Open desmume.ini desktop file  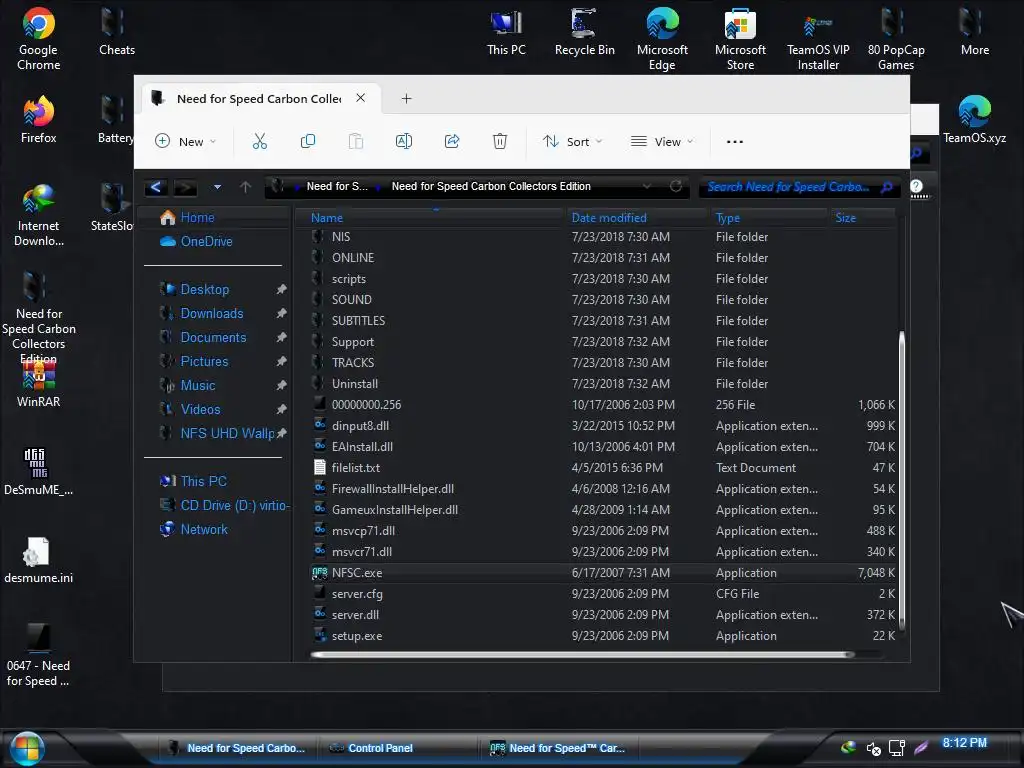coord(39,560)
